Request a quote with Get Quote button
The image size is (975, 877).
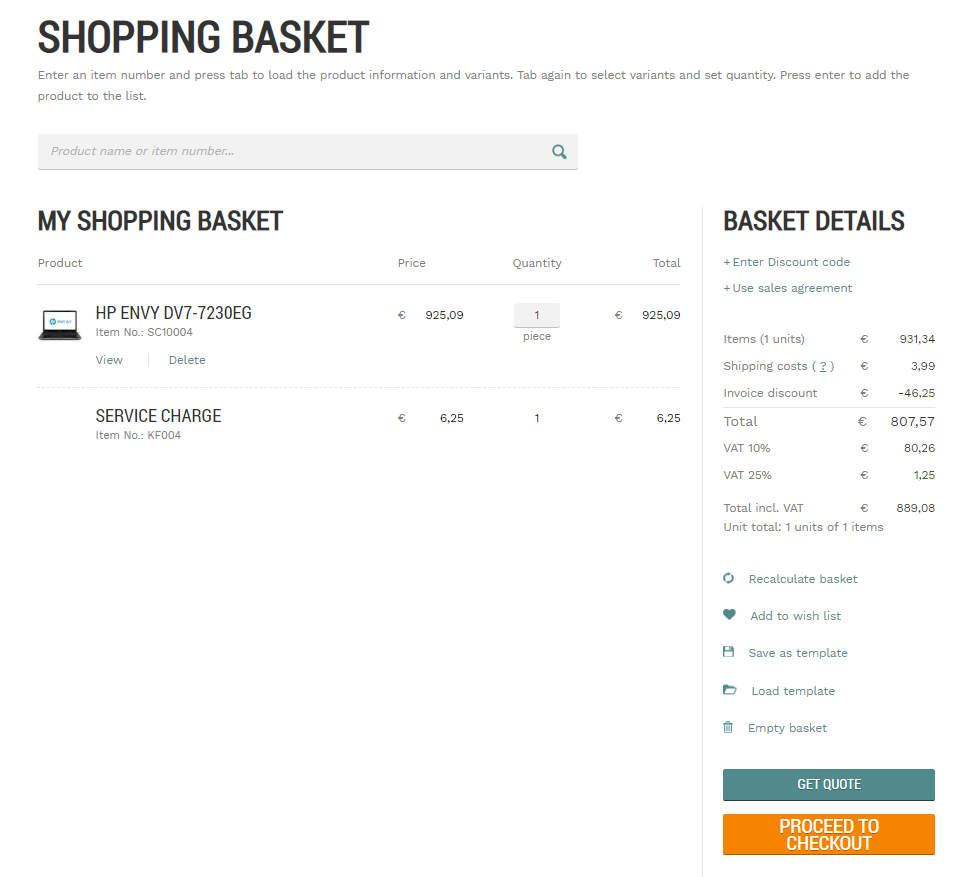pyautogui.click(x=829, y=785)
